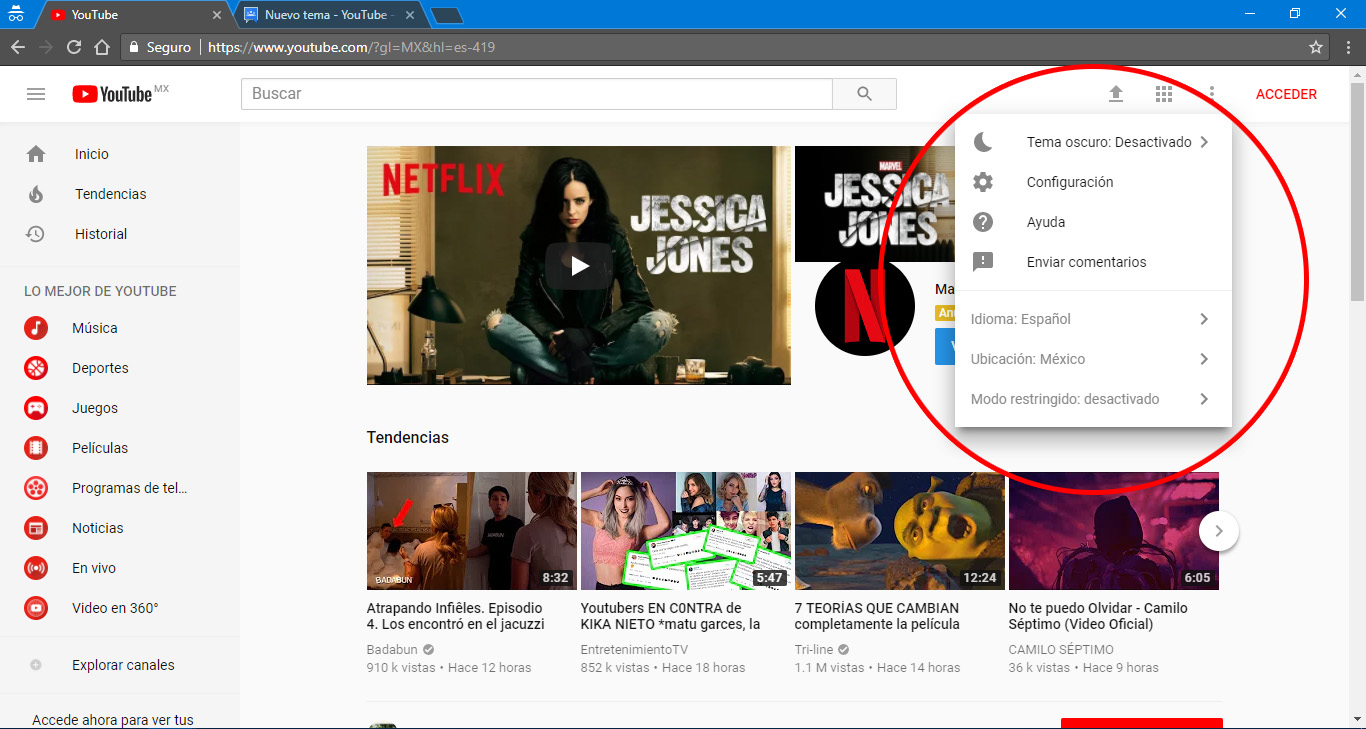The height and width of the screenshot is (729, 1366).
Task: Click the Explorar canales plus icon
Action: (36, 665)
